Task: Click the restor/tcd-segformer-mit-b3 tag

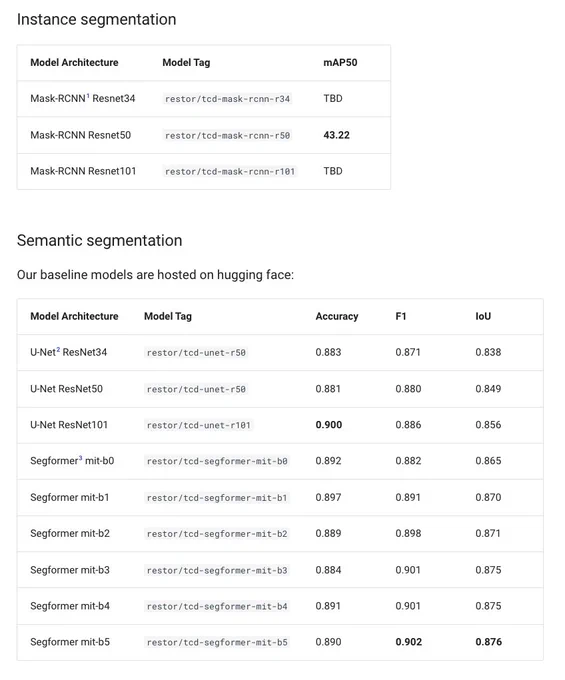Action: click(217, 570)
